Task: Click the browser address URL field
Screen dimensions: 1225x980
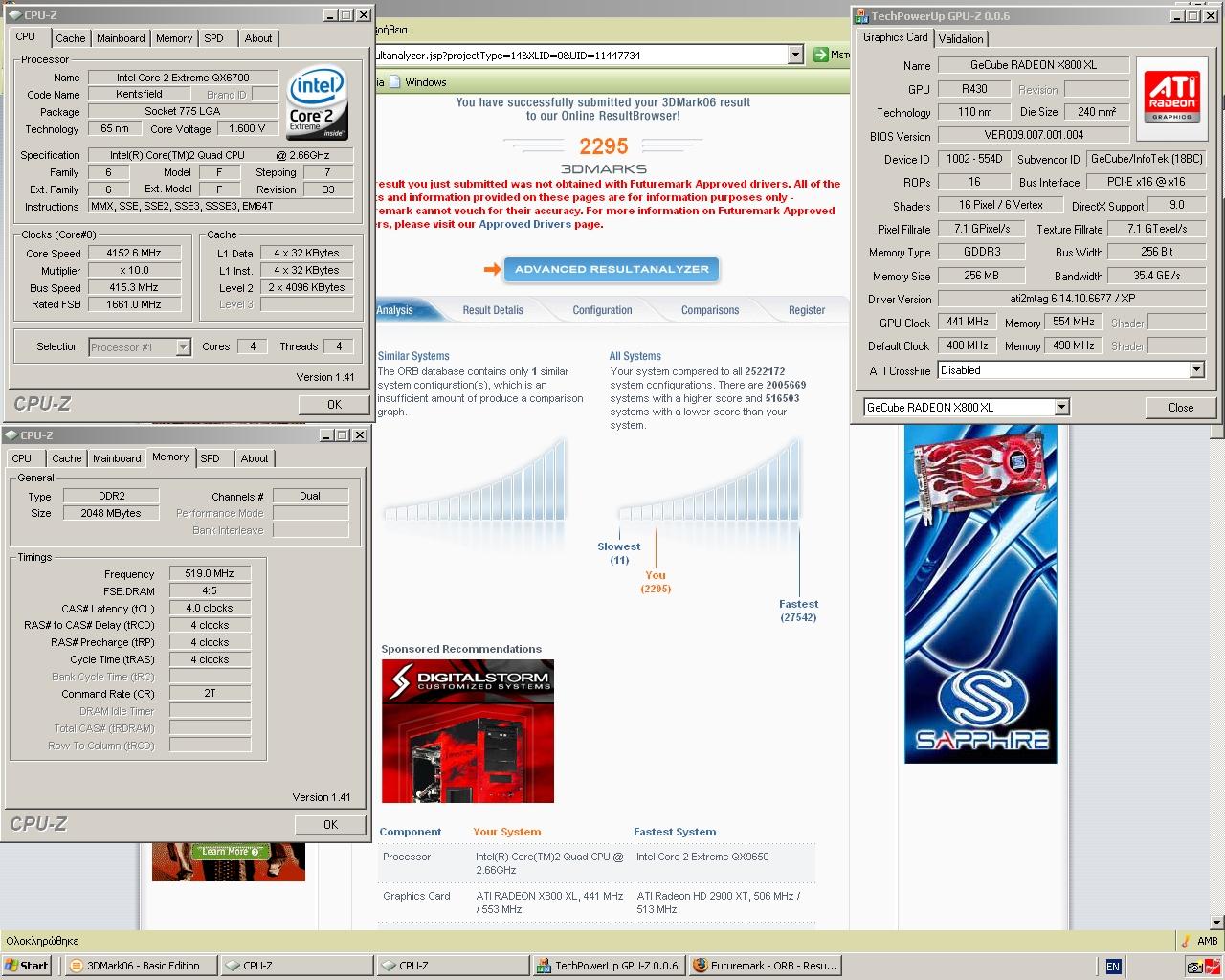Action: 581,56
